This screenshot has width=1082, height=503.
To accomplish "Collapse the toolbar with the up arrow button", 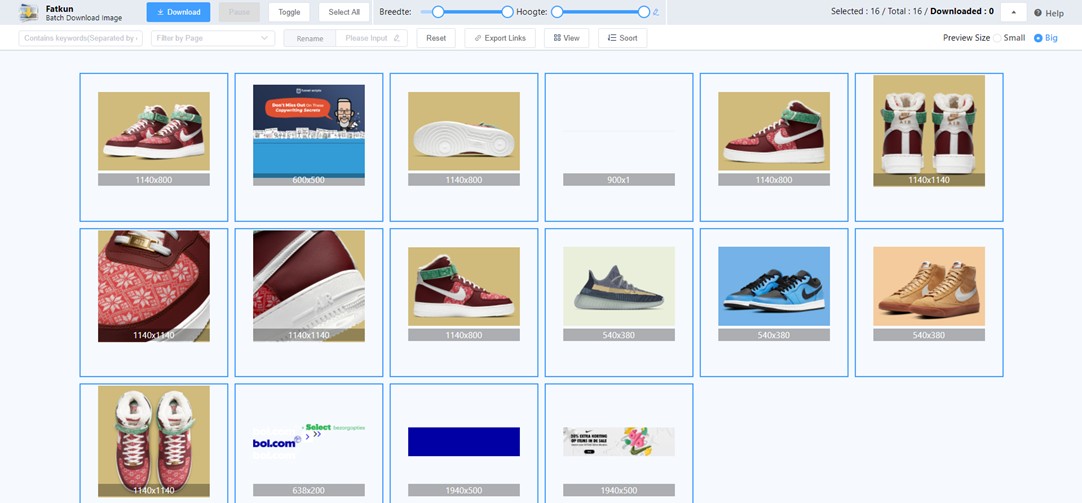I will point(1014,12).
